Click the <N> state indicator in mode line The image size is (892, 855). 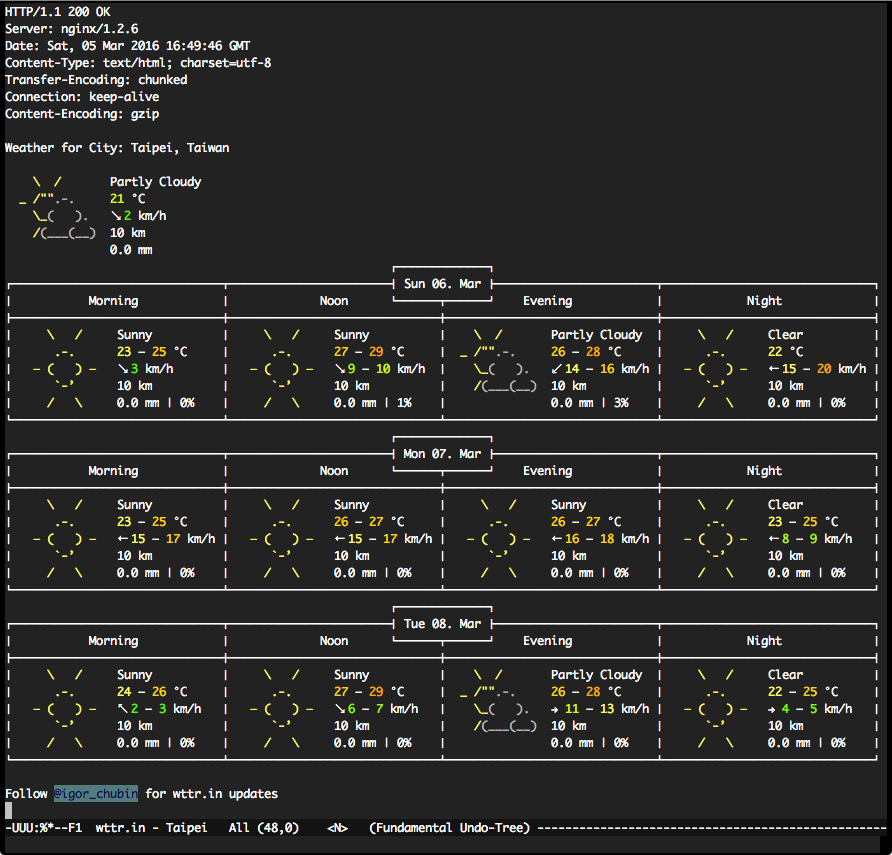point(337,828)
